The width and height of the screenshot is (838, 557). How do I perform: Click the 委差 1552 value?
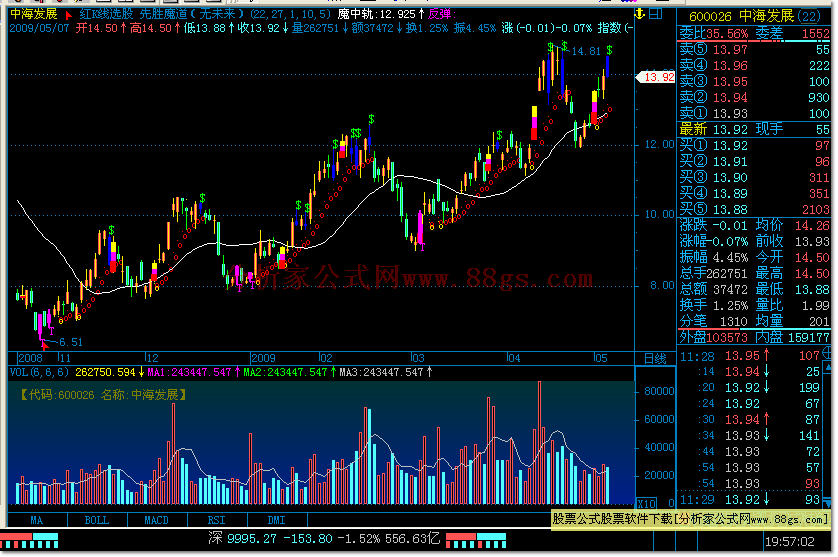[x=793, y=34]
